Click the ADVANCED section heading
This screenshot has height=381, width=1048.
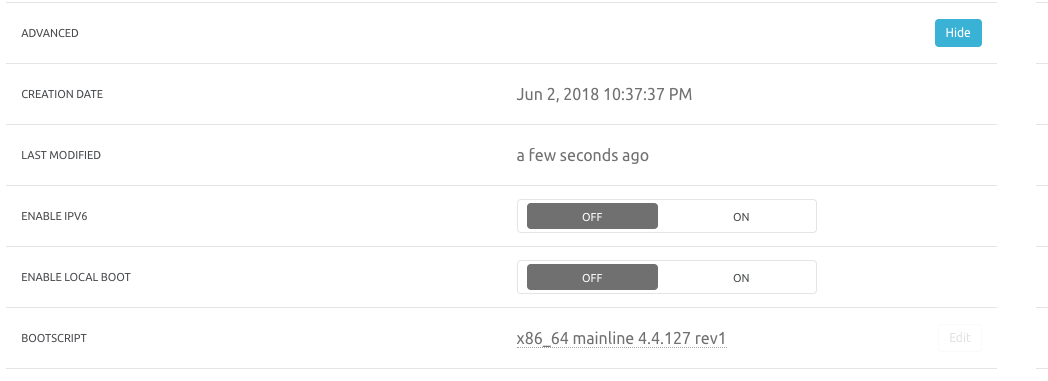pos(49,33)
